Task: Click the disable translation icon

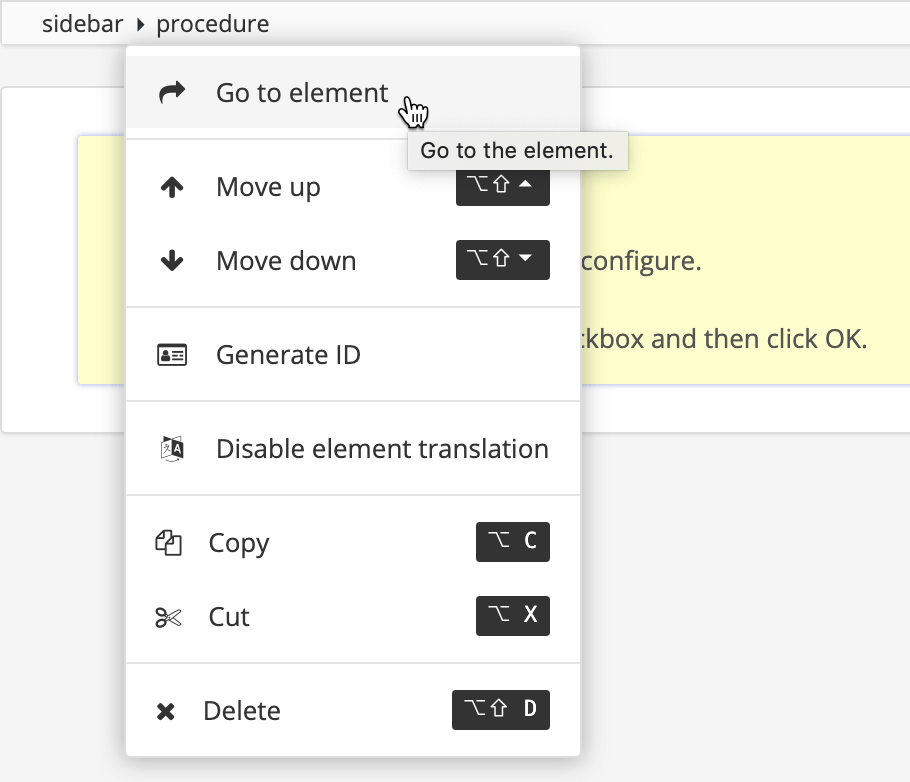Action: 172,448
